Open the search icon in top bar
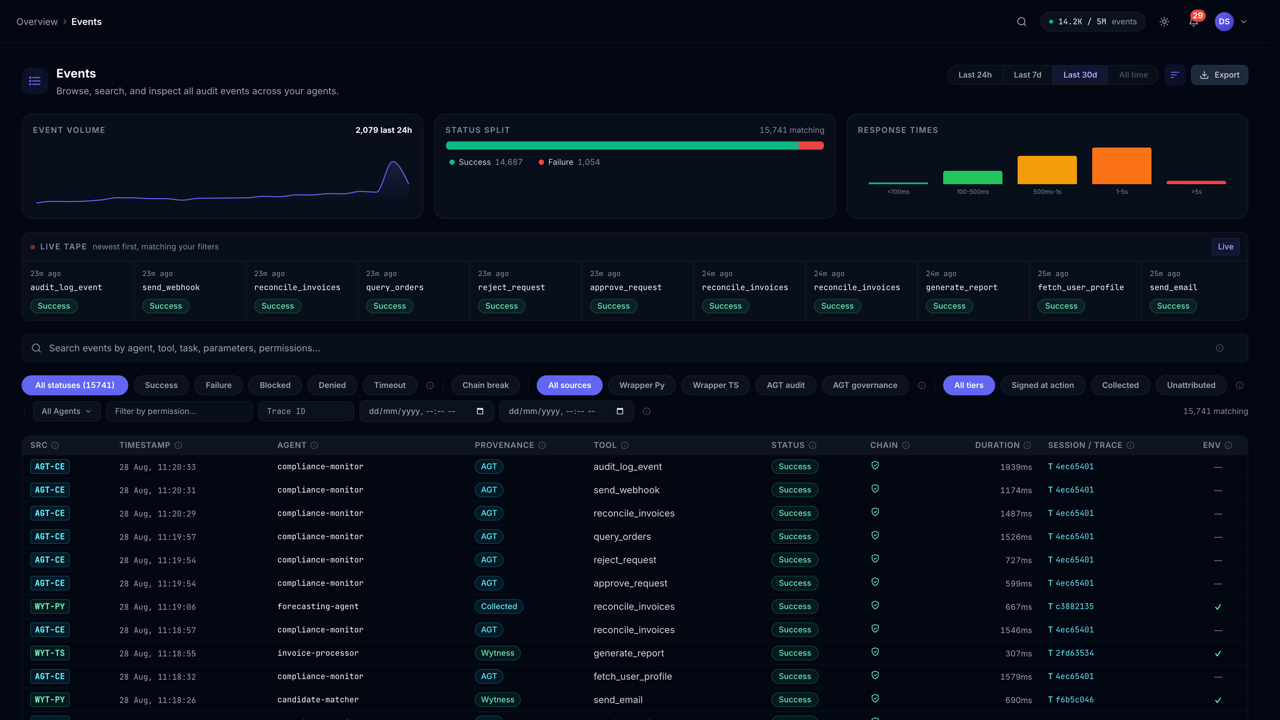1280x720 pixels. point(1022,22)
